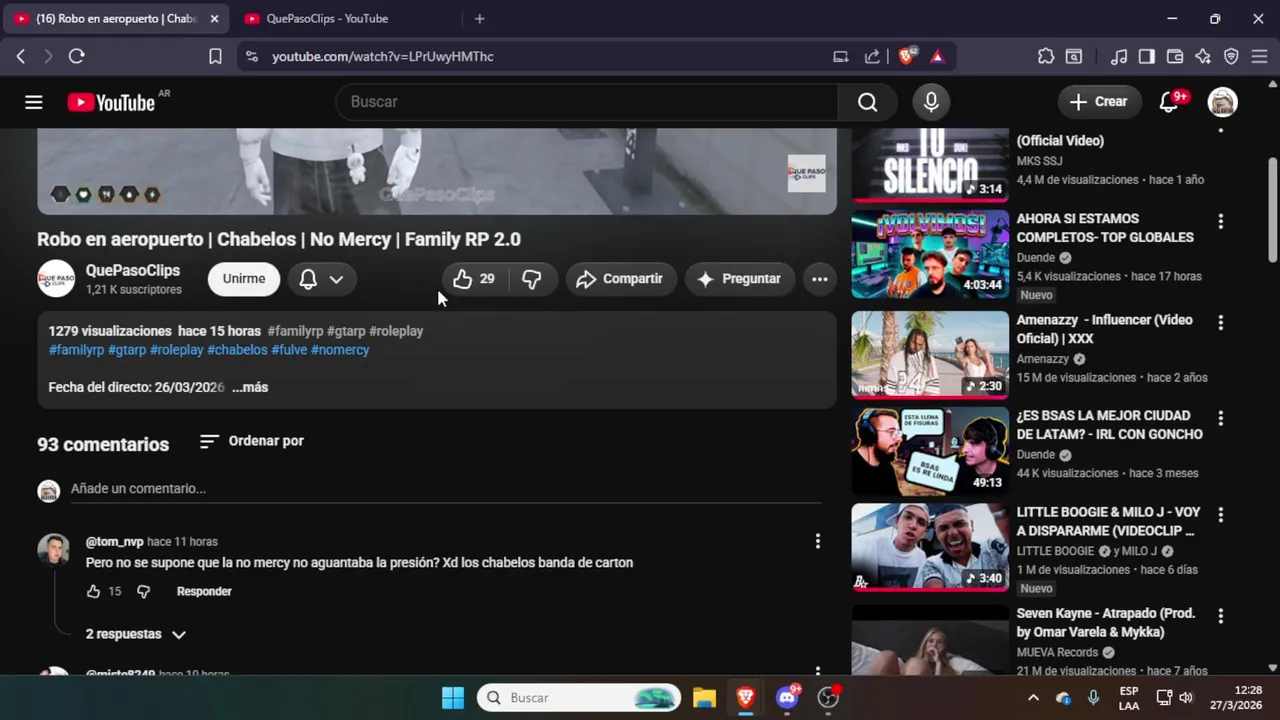
Task: Open the #chabelos hashtag link
Action: coord(237,350)
